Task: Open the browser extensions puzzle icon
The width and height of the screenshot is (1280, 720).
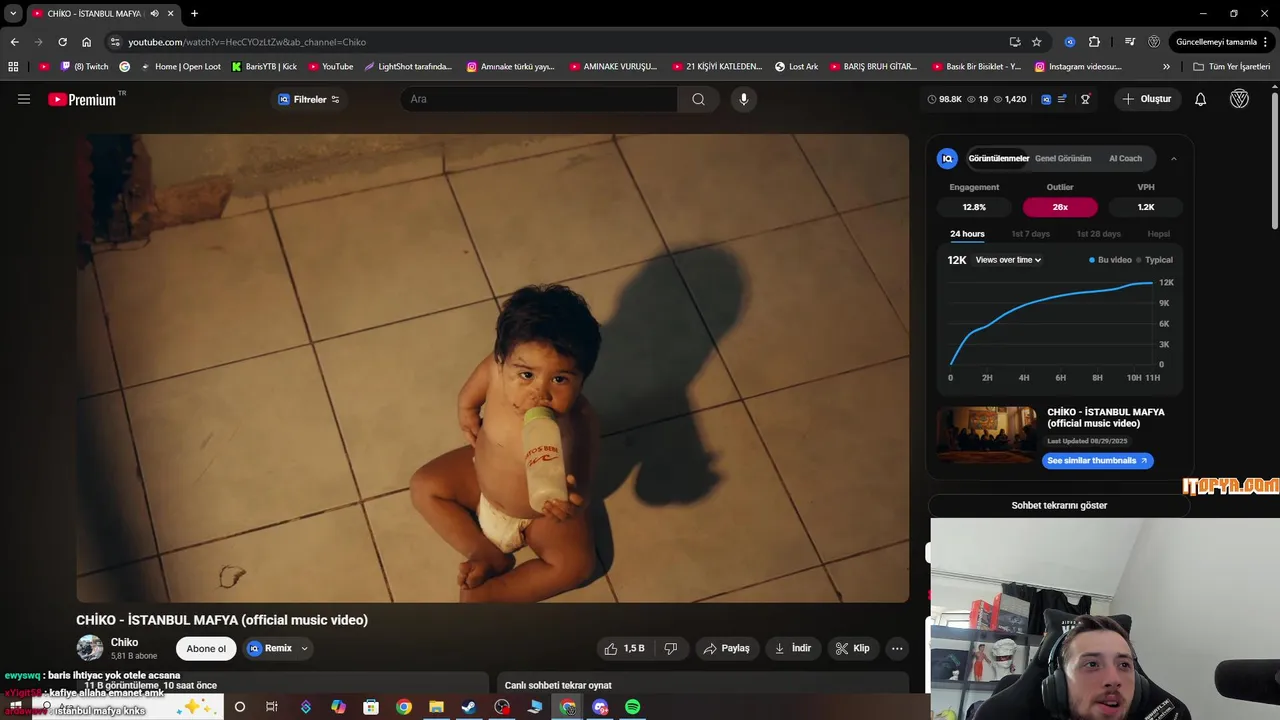Action: tap(1094, 42)
